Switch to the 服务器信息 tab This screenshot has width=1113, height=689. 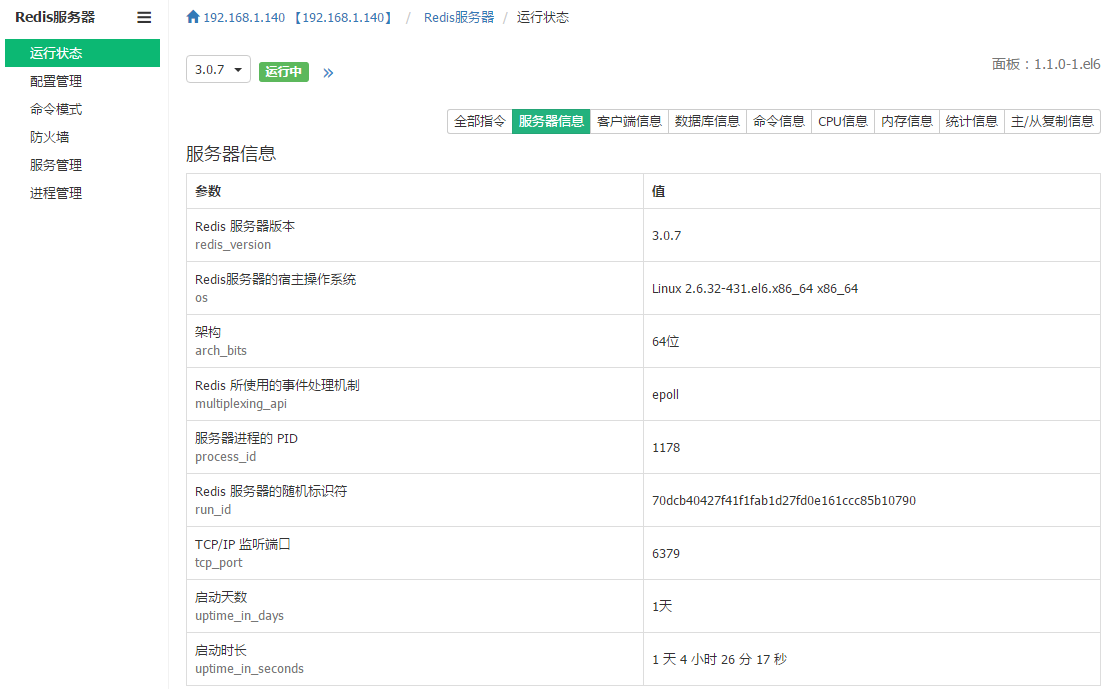551,121
